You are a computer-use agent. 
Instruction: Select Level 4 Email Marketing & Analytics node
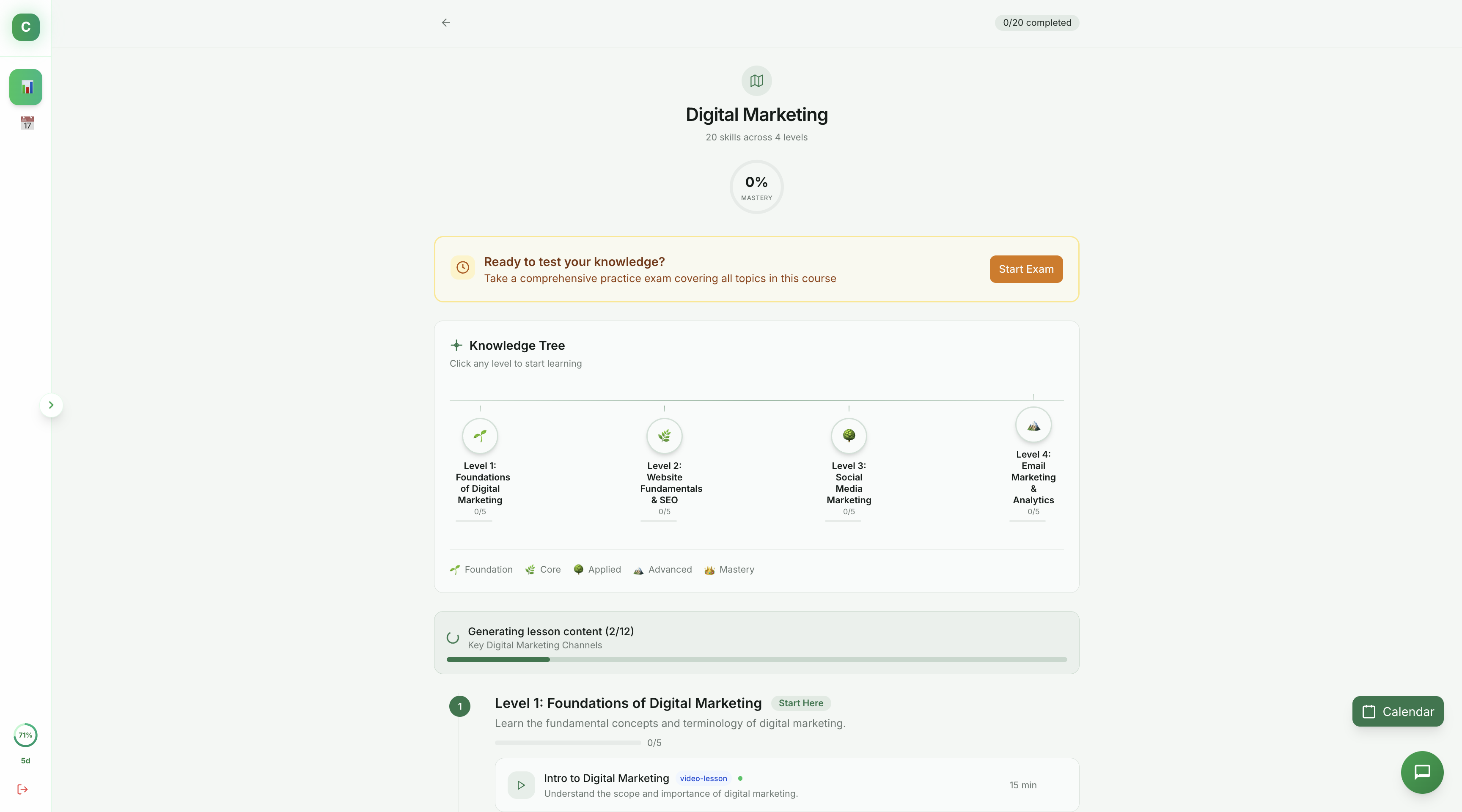pyautogui.click(x=1033, y=425)
